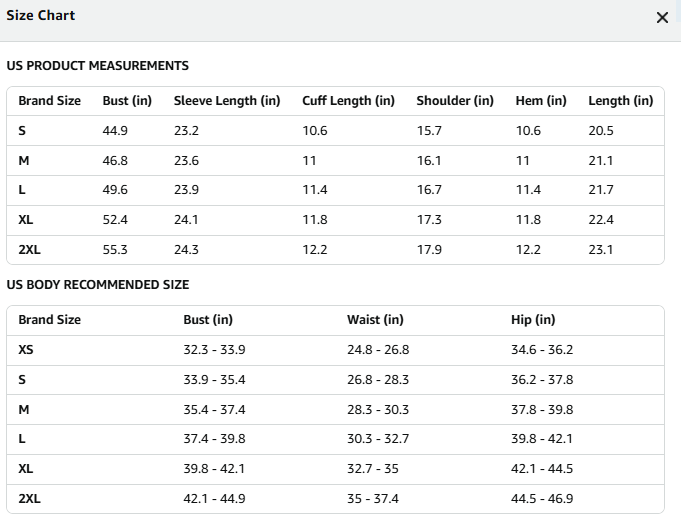Image resolution: width=681 pixels, height=532 pixels.
Task: Click the hip range 44.5 - 46.9
Action: (542, 499)
